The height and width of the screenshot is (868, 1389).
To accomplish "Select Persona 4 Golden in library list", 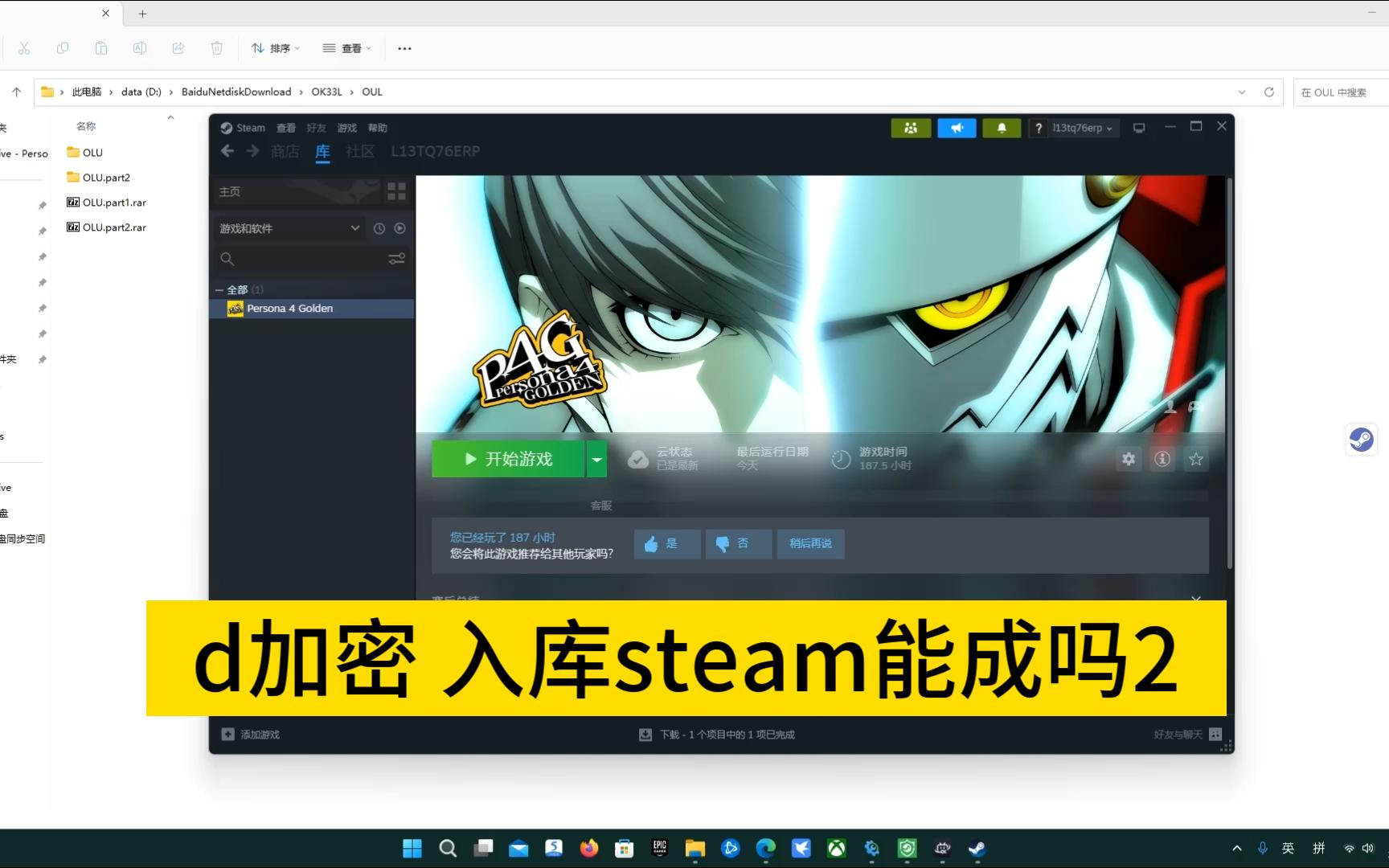I will (312, 309).
